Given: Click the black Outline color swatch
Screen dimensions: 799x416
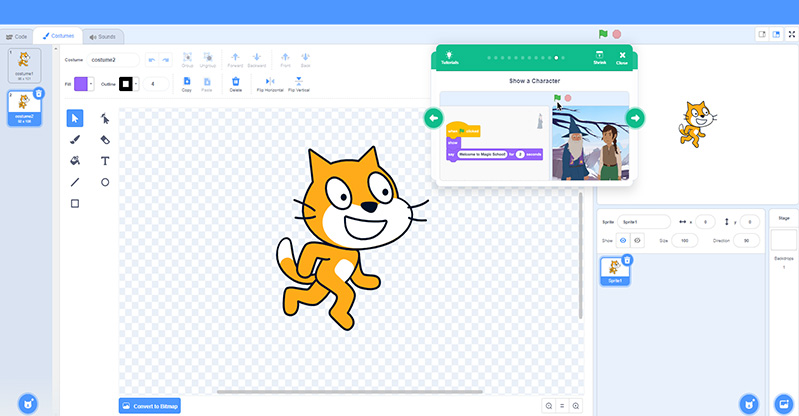Looking at the screenshot, I should point(126,84).
